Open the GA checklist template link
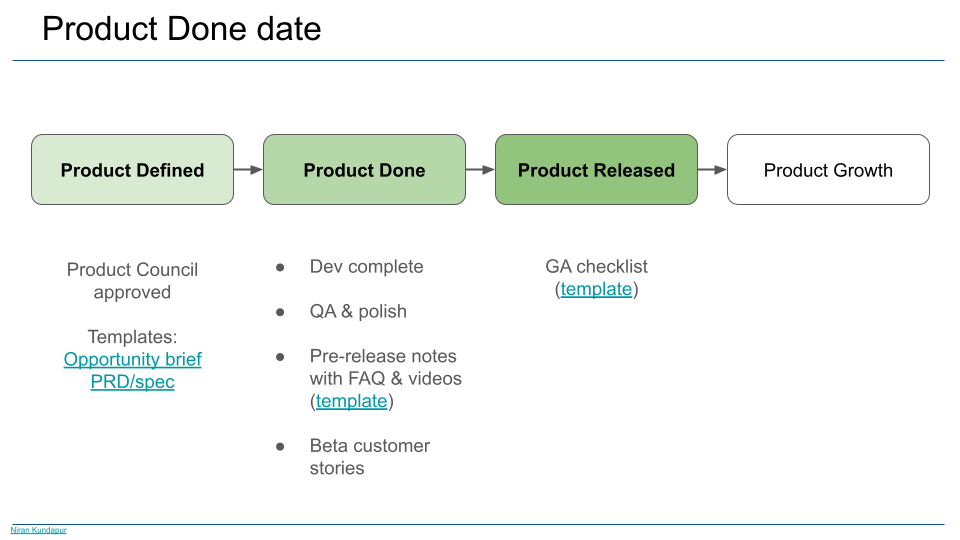The width and height of the screenshot is (960, 540). pos(596,289)
